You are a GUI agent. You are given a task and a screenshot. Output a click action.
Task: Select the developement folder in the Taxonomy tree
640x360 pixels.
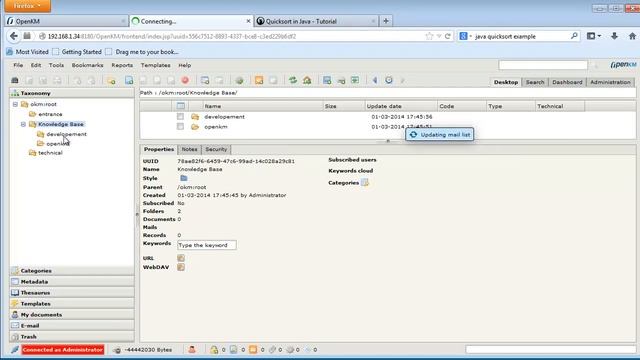tap(66, 134)
